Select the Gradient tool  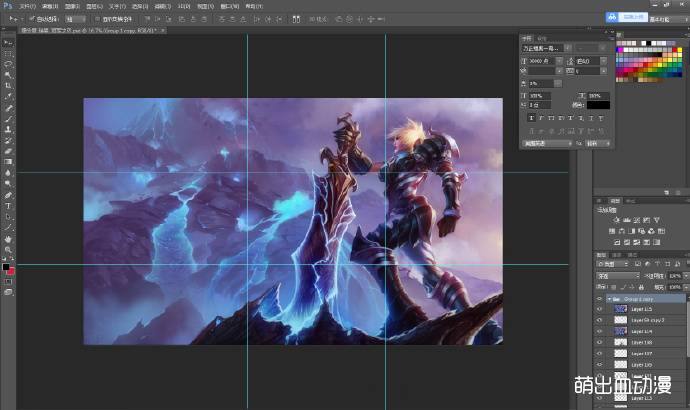tap(9, 161)
